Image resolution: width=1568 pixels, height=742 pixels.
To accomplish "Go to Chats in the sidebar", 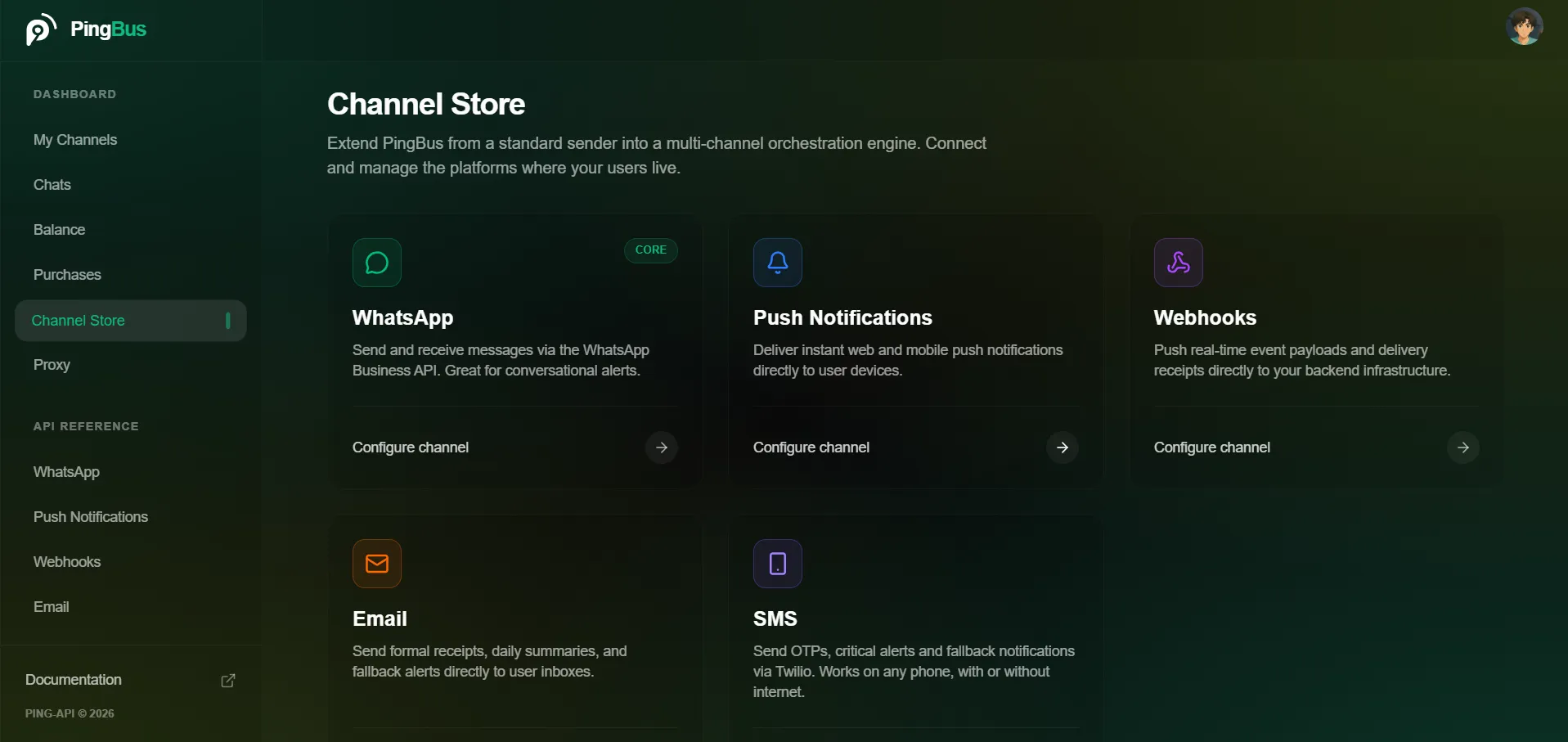I will 52,185.
